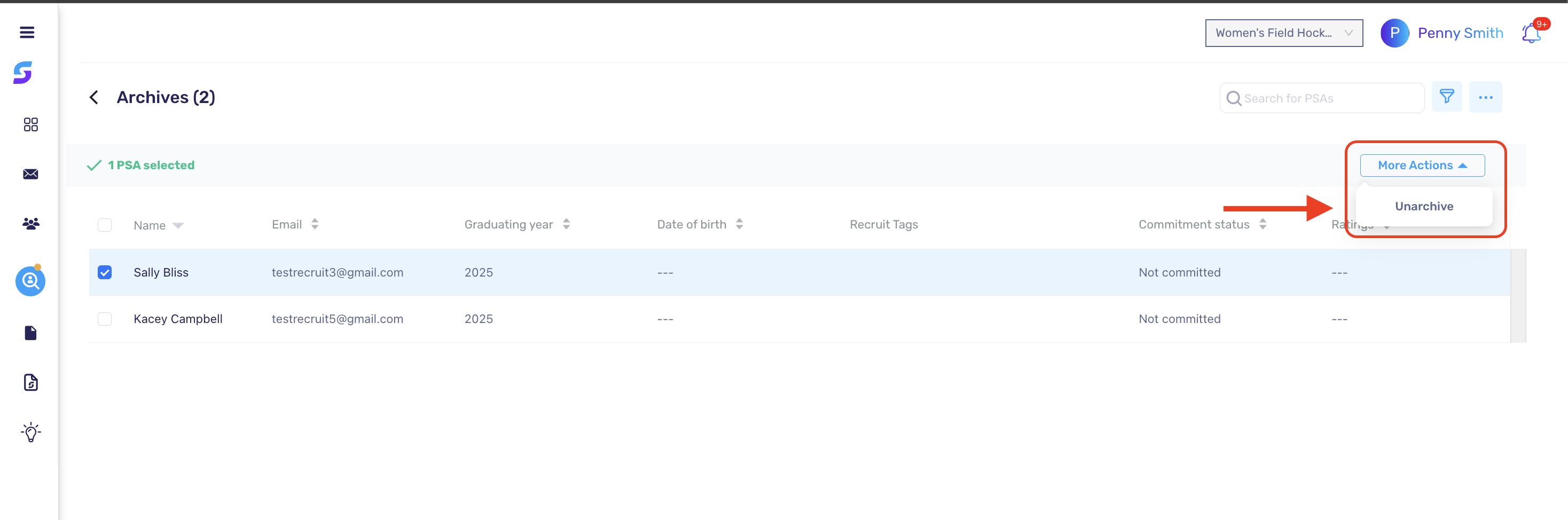The width and height of the screenshot is (1568, 520).
Task: Click the name Kacey Campbell
Action: (178, 319)
